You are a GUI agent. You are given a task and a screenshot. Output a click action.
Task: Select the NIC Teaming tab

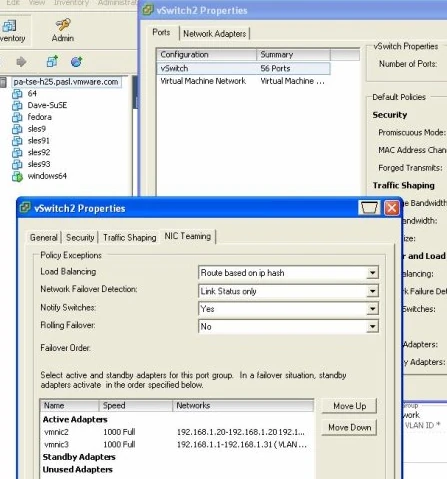188,236
